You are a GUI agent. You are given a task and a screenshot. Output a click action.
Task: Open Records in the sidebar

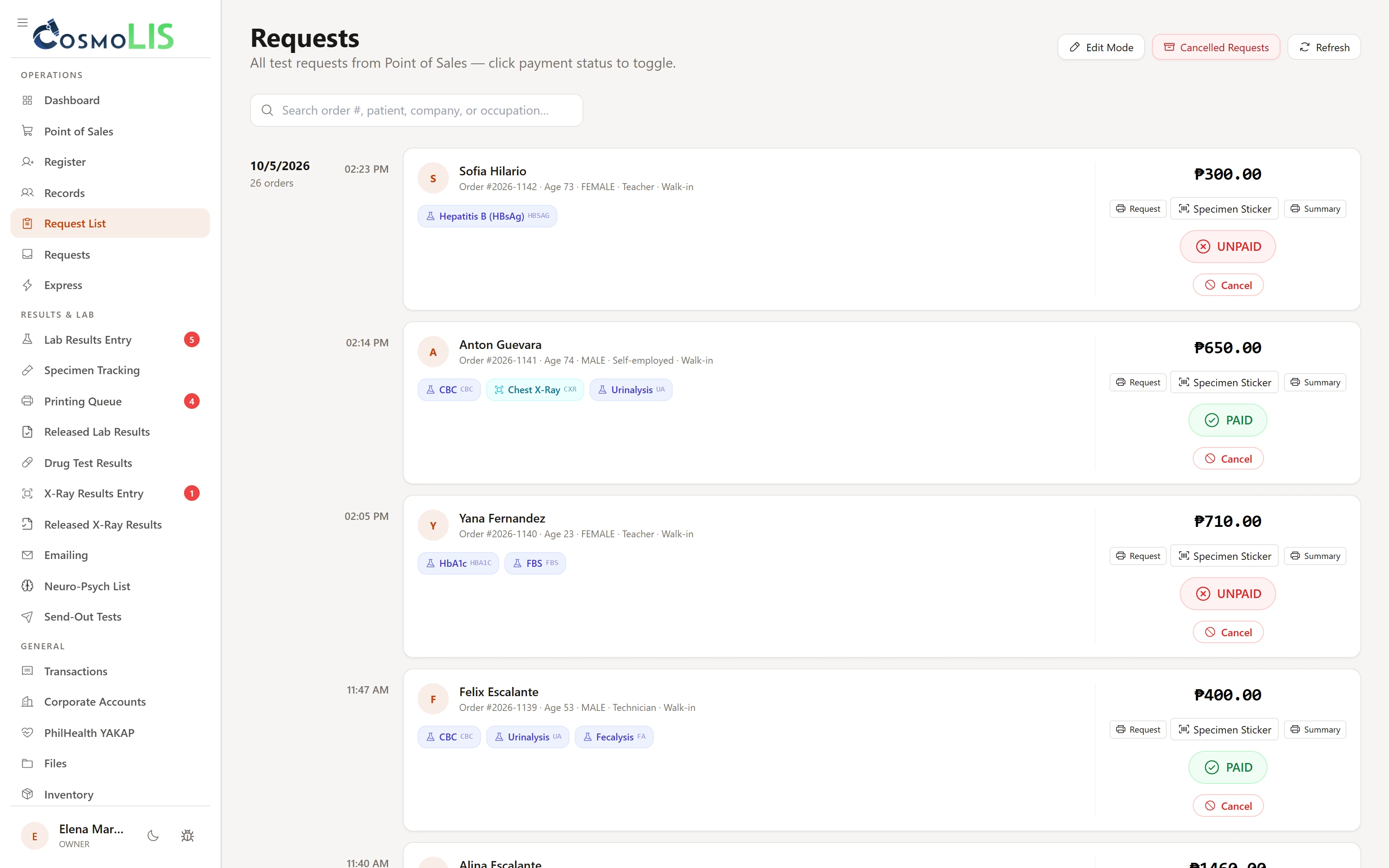pyautogui.click(x=110, y=193)
